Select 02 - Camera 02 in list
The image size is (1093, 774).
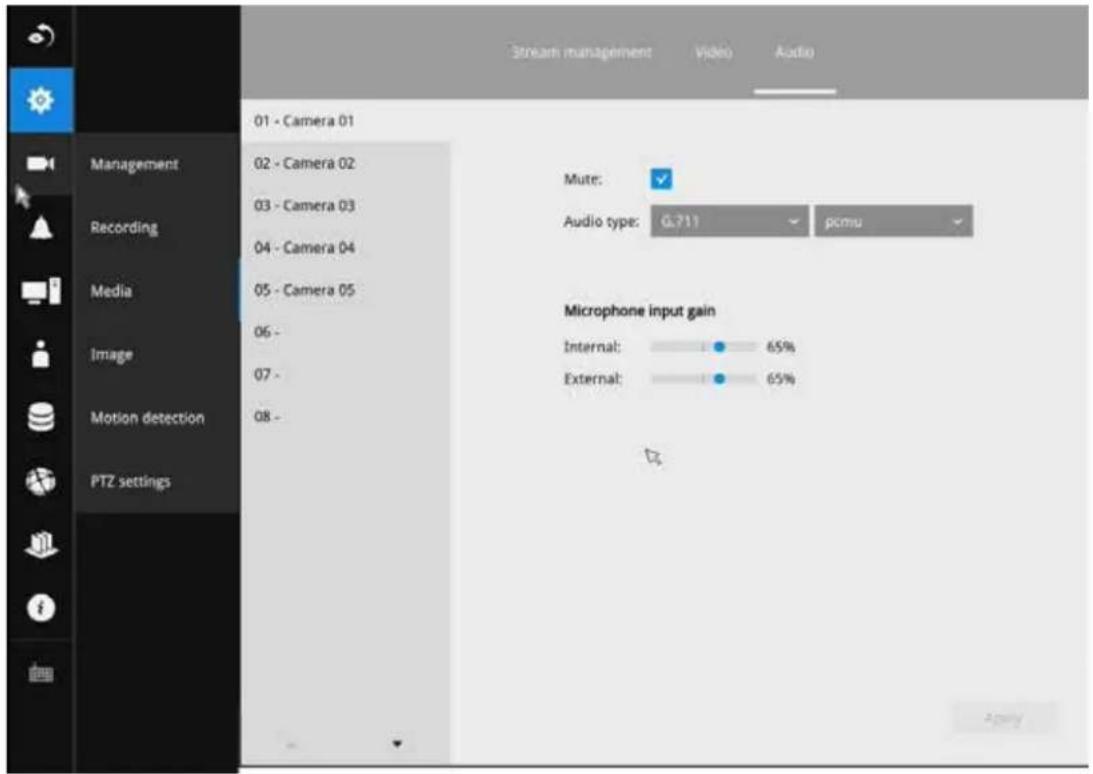pyautogui.click(x=346, y=163)
